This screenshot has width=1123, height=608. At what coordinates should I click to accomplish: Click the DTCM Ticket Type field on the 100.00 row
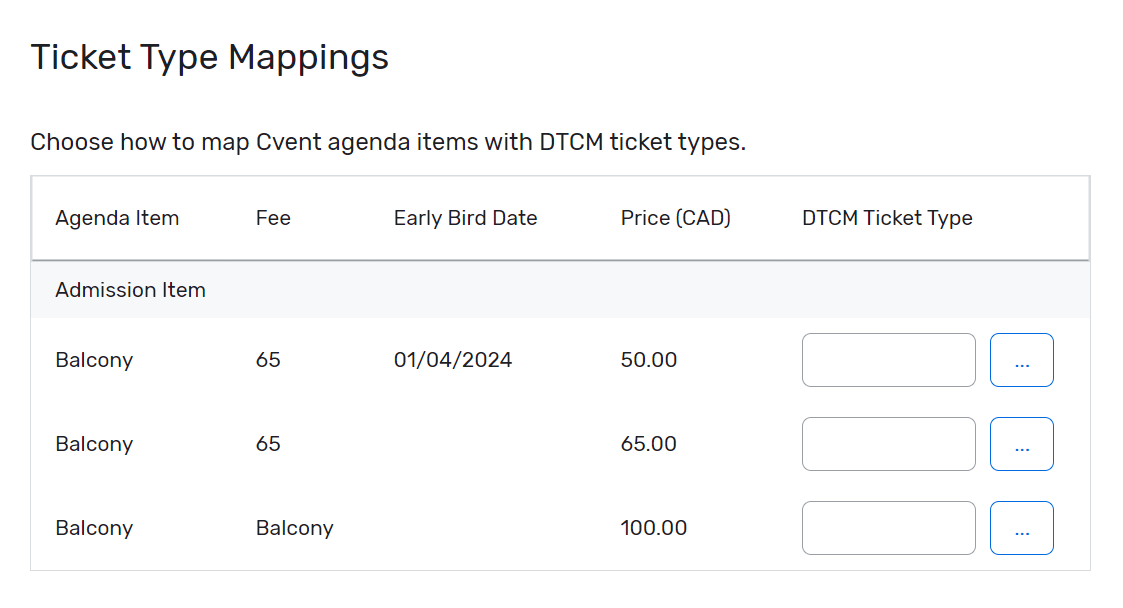pyautogui.click(x=888, y=527)
